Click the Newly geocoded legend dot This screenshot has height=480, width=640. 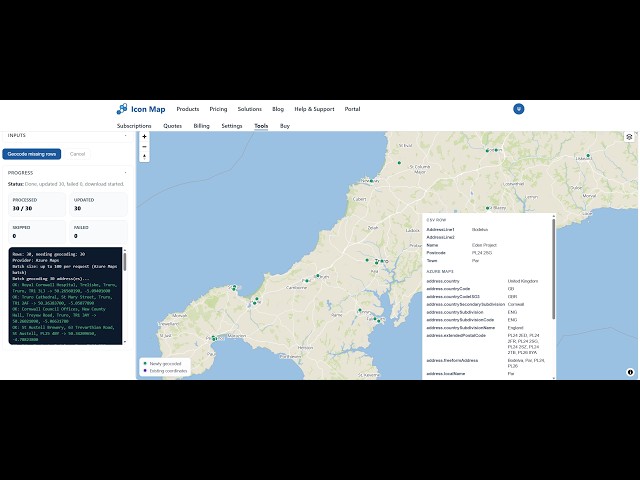tap(145, 363)
